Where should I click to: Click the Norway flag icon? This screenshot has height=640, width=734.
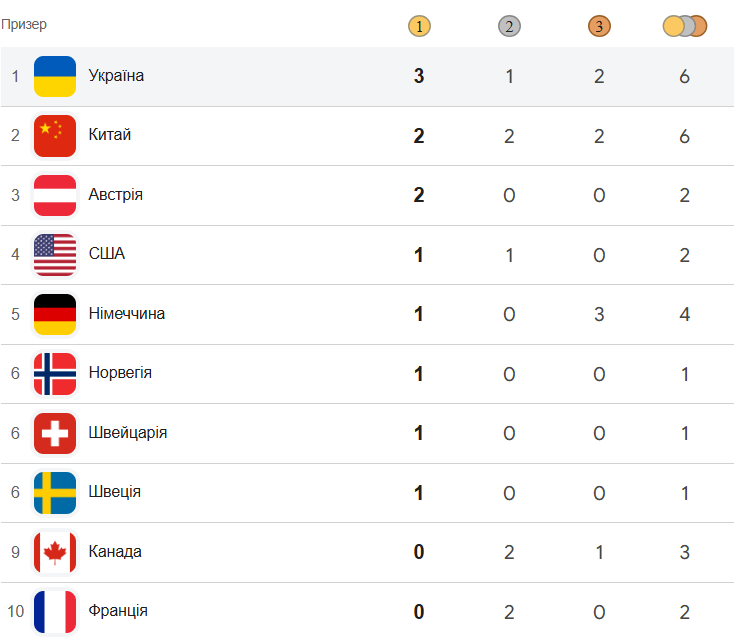click(55, 374)
